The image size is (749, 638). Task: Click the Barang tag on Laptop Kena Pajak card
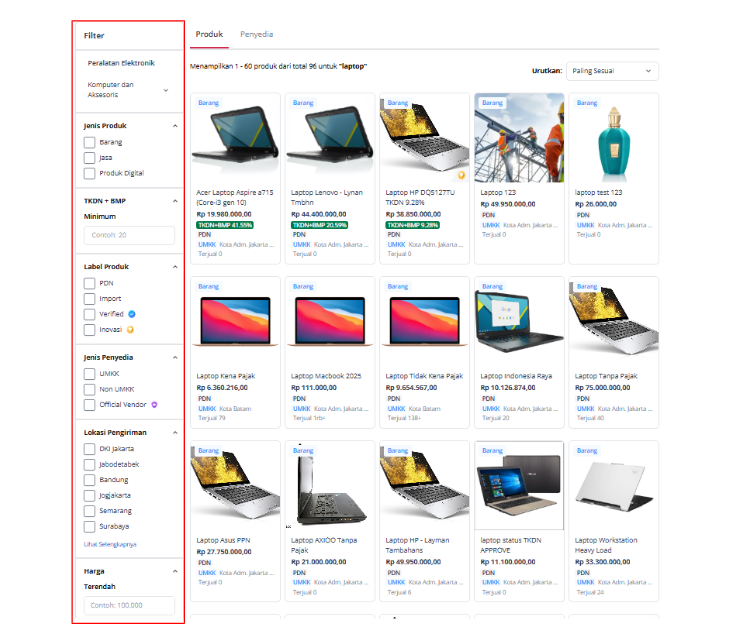click(x=208, y=287)
